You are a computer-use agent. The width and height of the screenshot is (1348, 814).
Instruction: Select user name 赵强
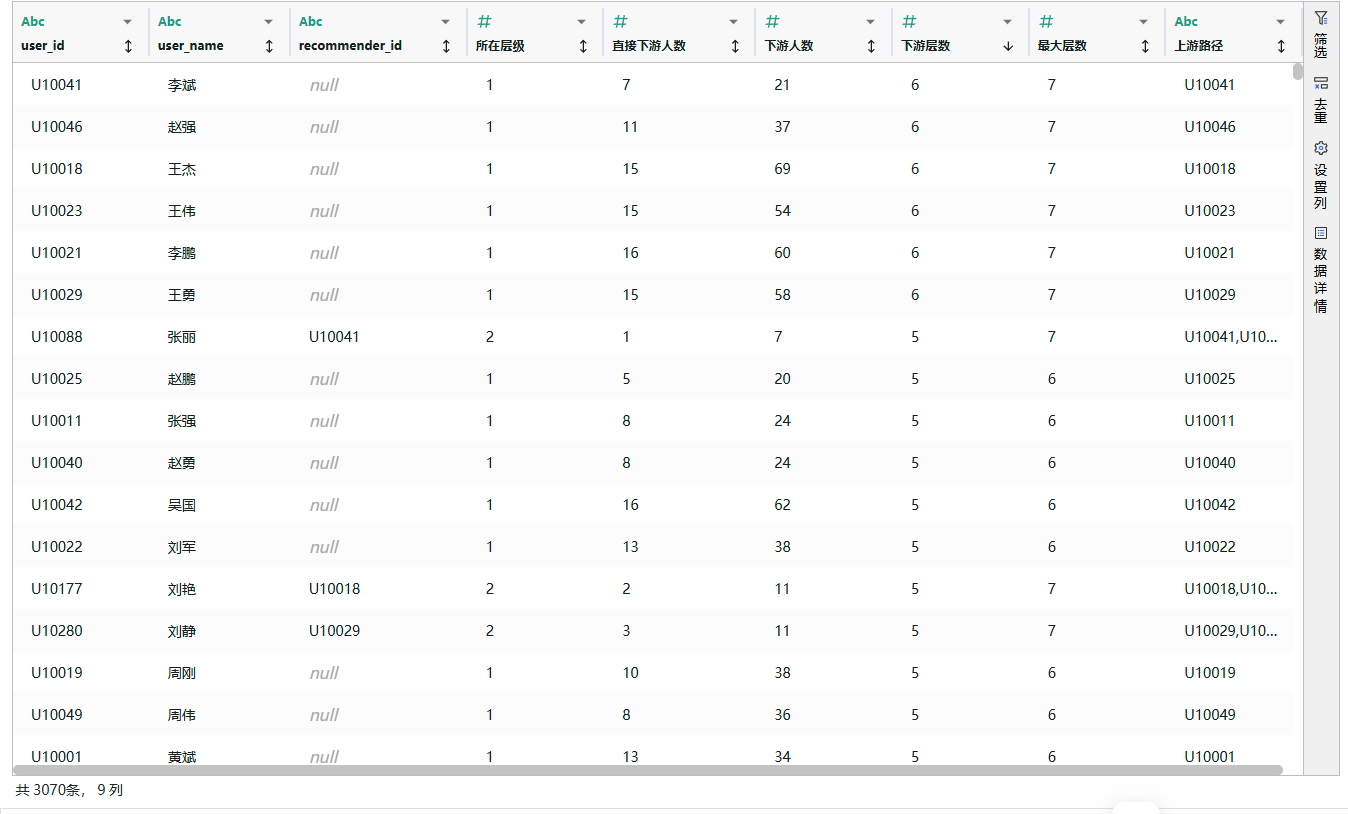(x=182, y=127)
